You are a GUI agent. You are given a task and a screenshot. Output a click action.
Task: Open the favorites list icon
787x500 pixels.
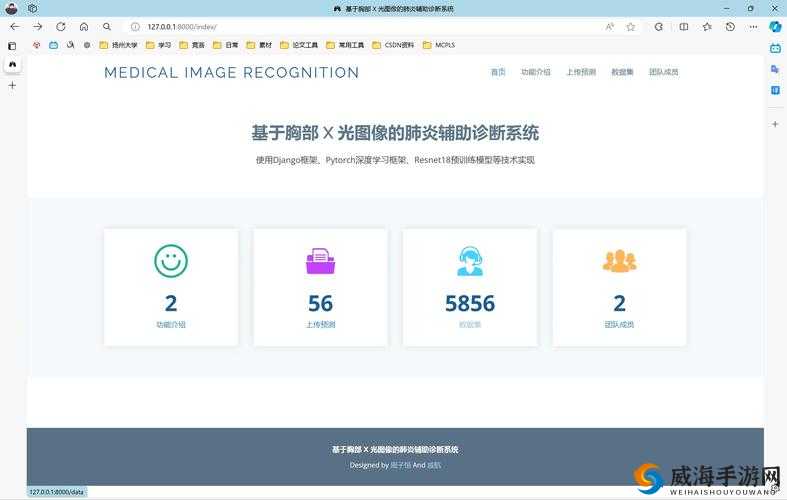point(707,27)
